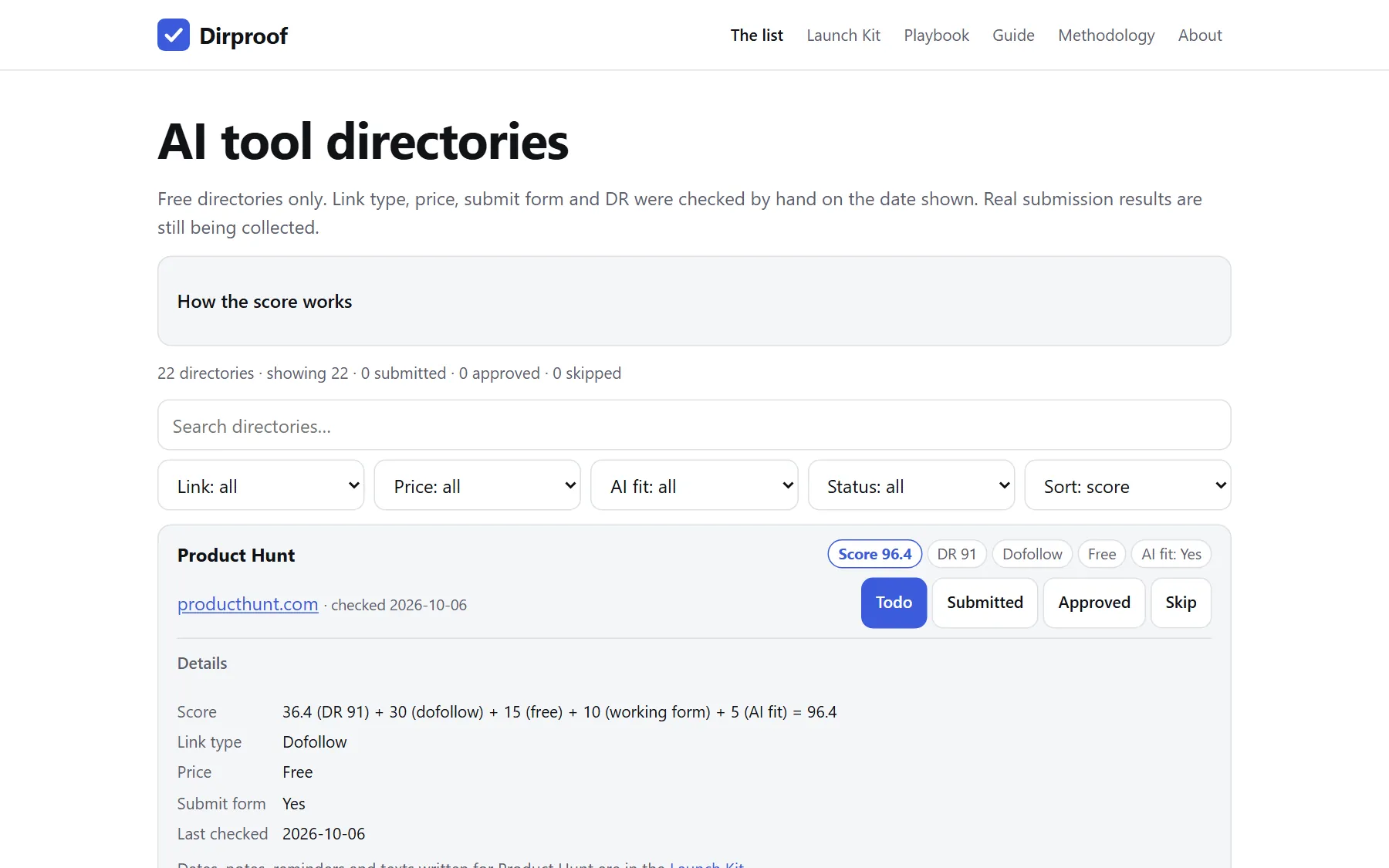Viewport: 1389px width, 868px height.
Task: Open the Link: all filter dropdown
Action: pos(261,485)
